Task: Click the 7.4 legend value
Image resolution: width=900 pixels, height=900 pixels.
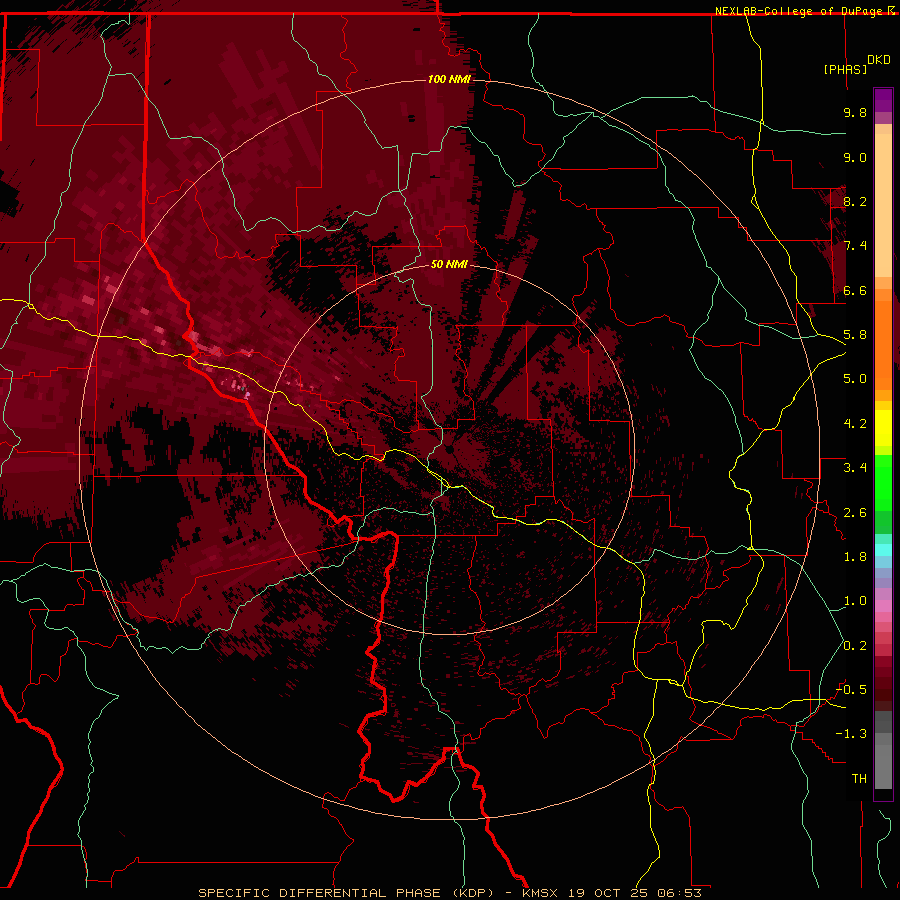Action: pyautogui.click(x=855, y=246)
